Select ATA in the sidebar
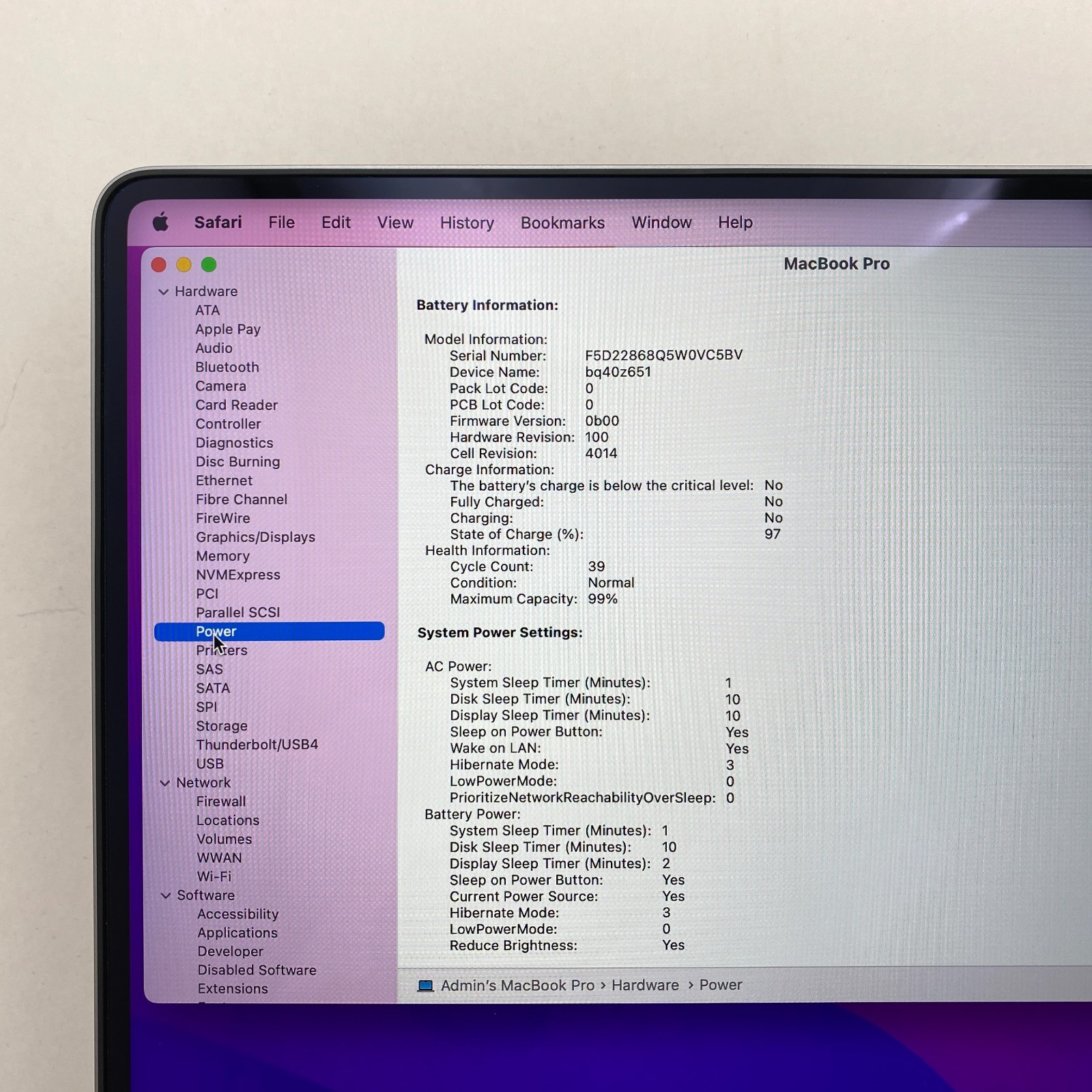The image size is (1092, 1092). (207, 311)
